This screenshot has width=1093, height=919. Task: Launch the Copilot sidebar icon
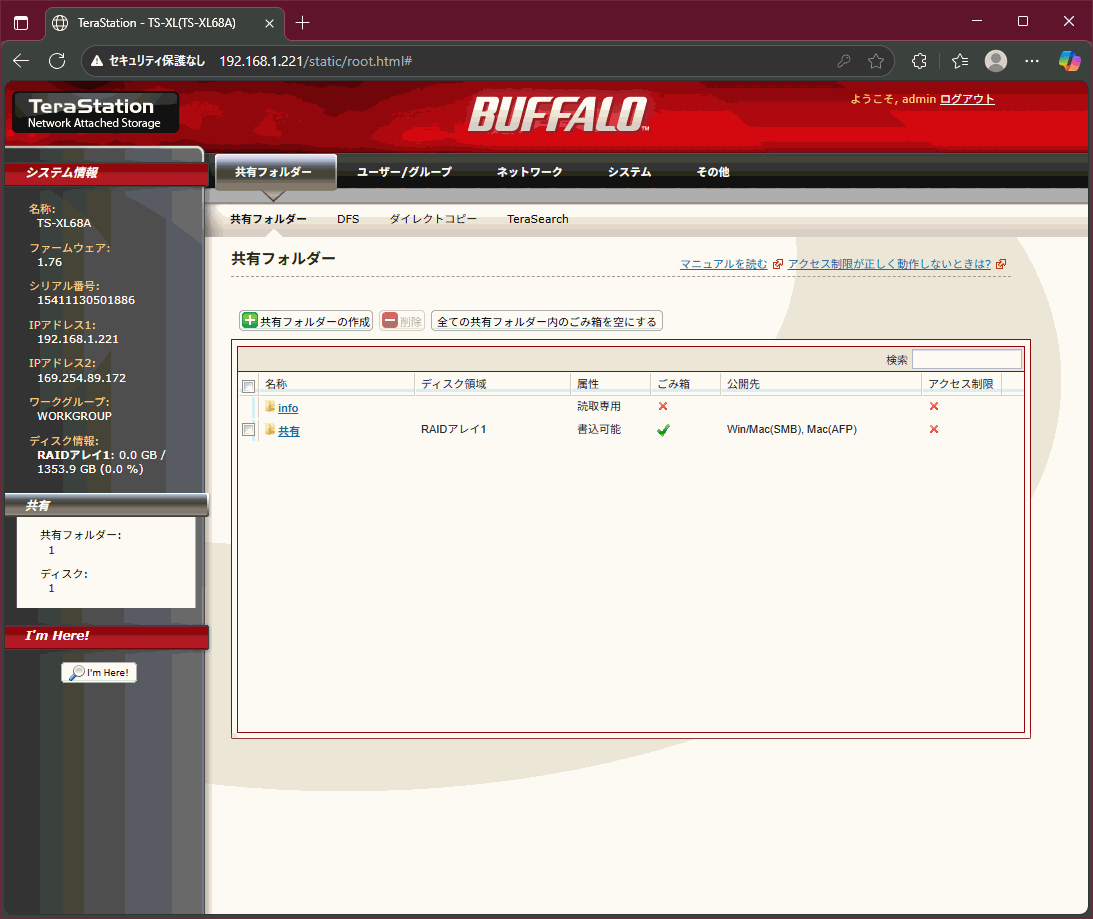tap(1069, 61)
